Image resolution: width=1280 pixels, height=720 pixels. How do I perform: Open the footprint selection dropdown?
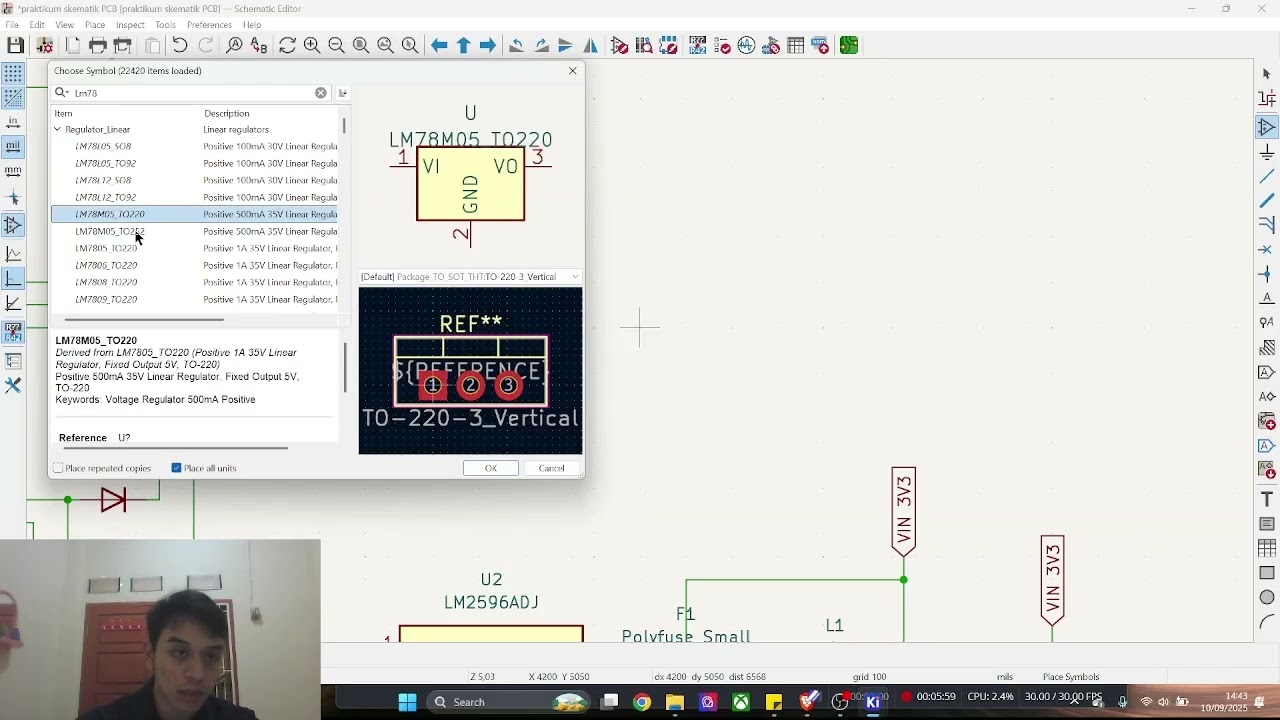point(471,277)
